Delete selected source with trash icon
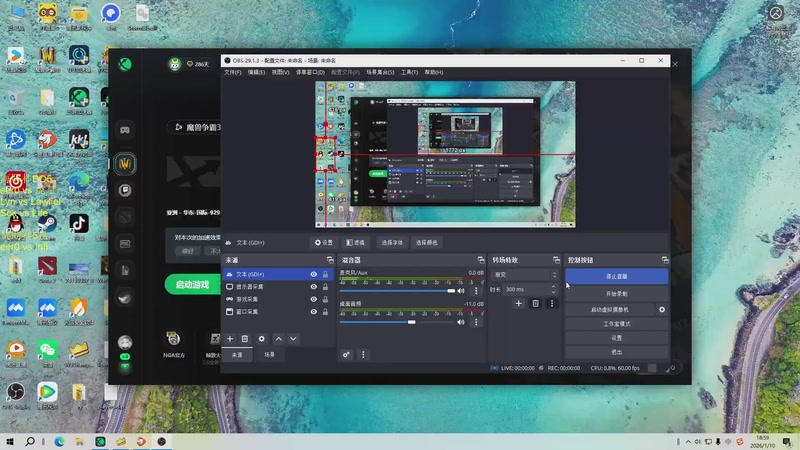The height and width of the screenshot is (450, 800). [245, 339]
